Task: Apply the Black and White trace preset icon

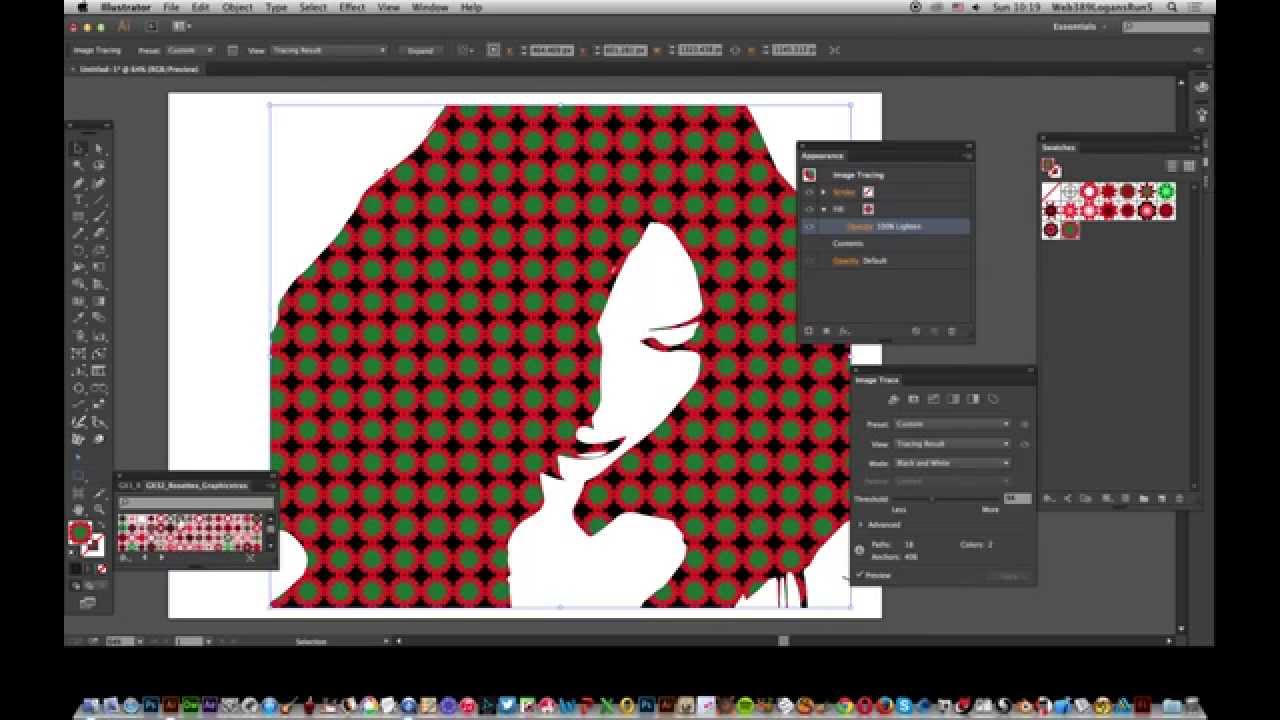Action: point(973,399)
